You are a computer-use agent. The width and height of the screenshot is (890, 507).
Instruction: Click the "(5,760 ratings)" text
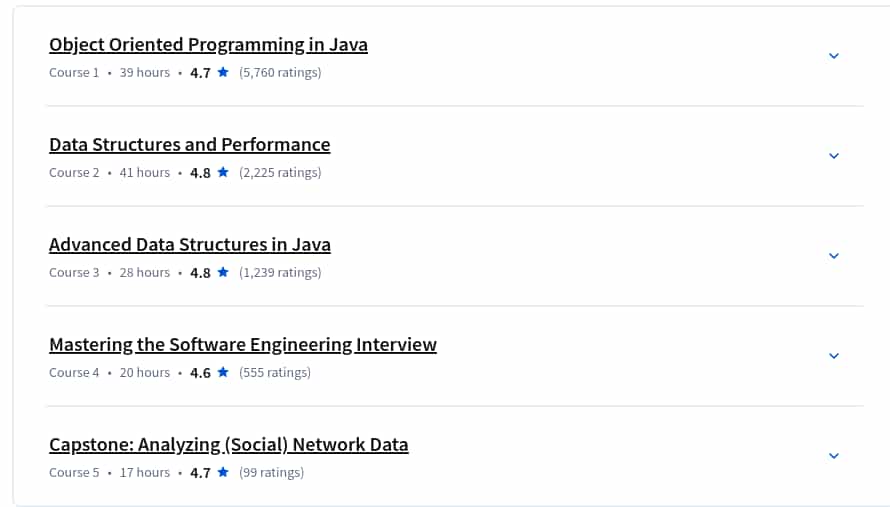tap(280, 73)
